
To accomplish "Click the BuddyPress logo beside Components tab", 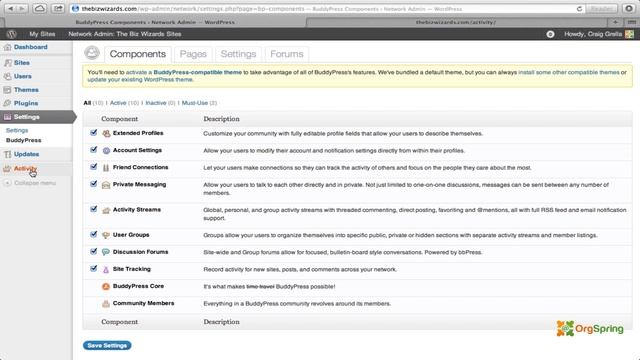I will pos(92,53).
